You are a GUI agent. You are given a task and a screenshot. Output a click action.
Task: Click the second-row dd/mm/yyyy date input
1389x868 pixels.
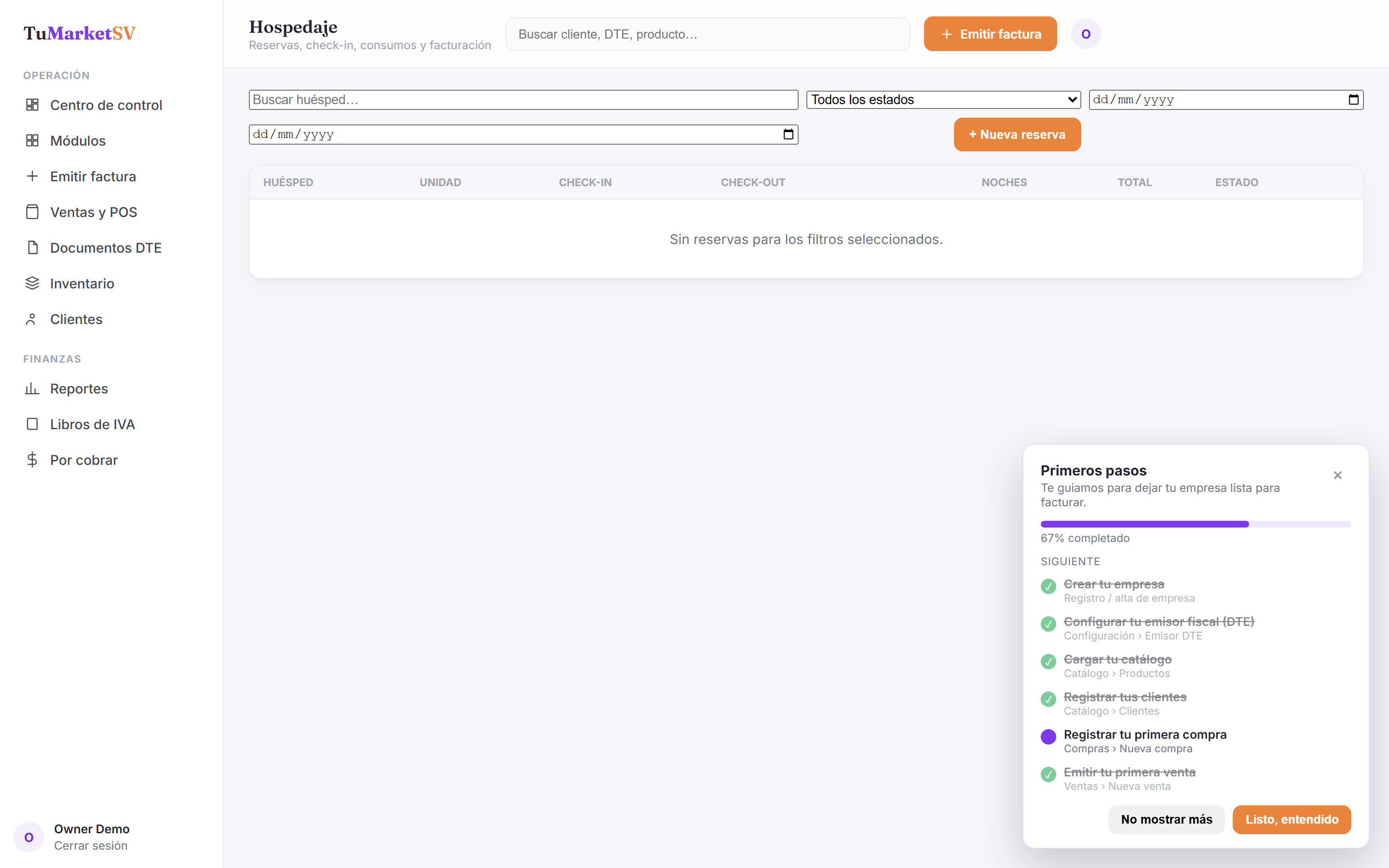(x=523, y=135)
